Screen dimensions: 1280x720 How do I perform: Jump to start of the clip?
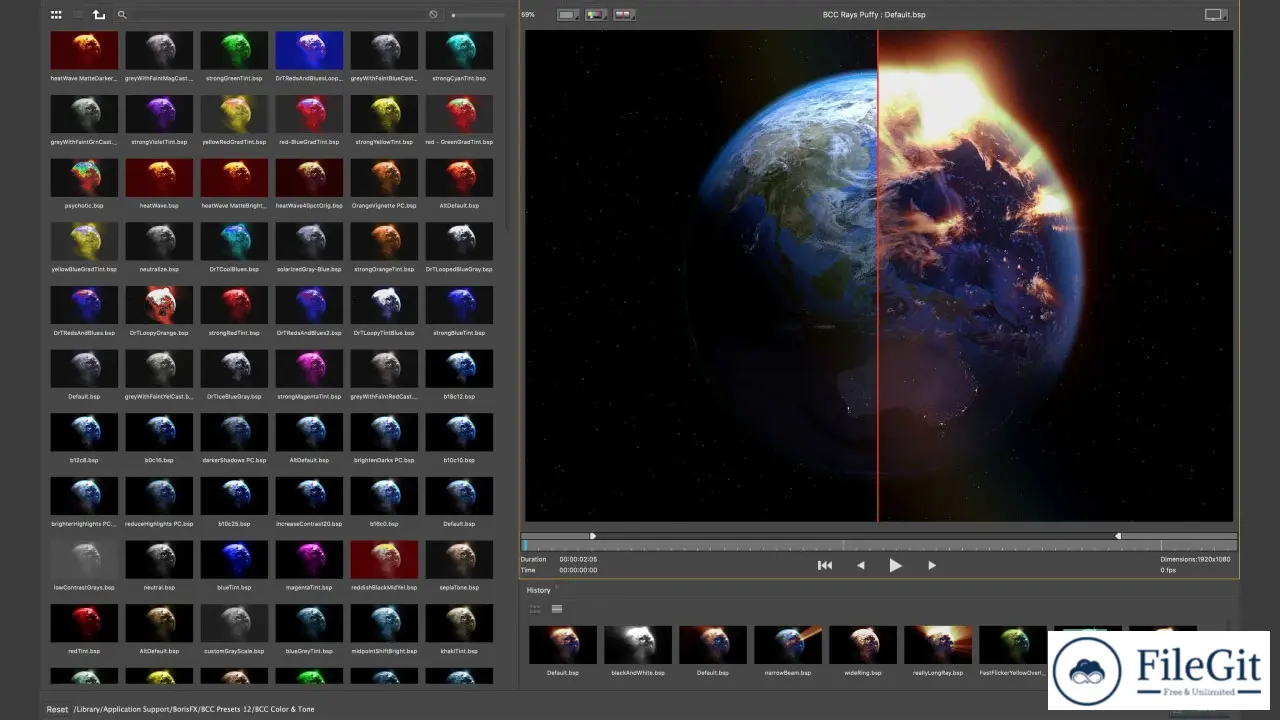pos(825,565)
